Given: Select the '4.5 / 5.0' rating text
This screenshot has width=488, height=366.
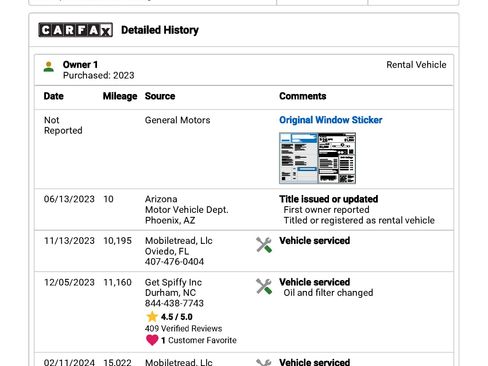Looking at the screenshot, I should tap(177, 317).
